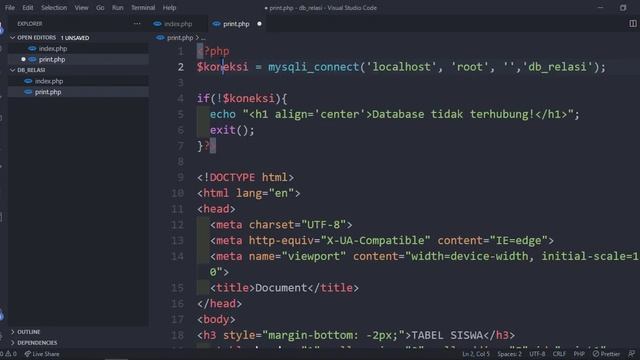Open the View menu
Viewport: 640px width, 360px height.
coord(81,8)
